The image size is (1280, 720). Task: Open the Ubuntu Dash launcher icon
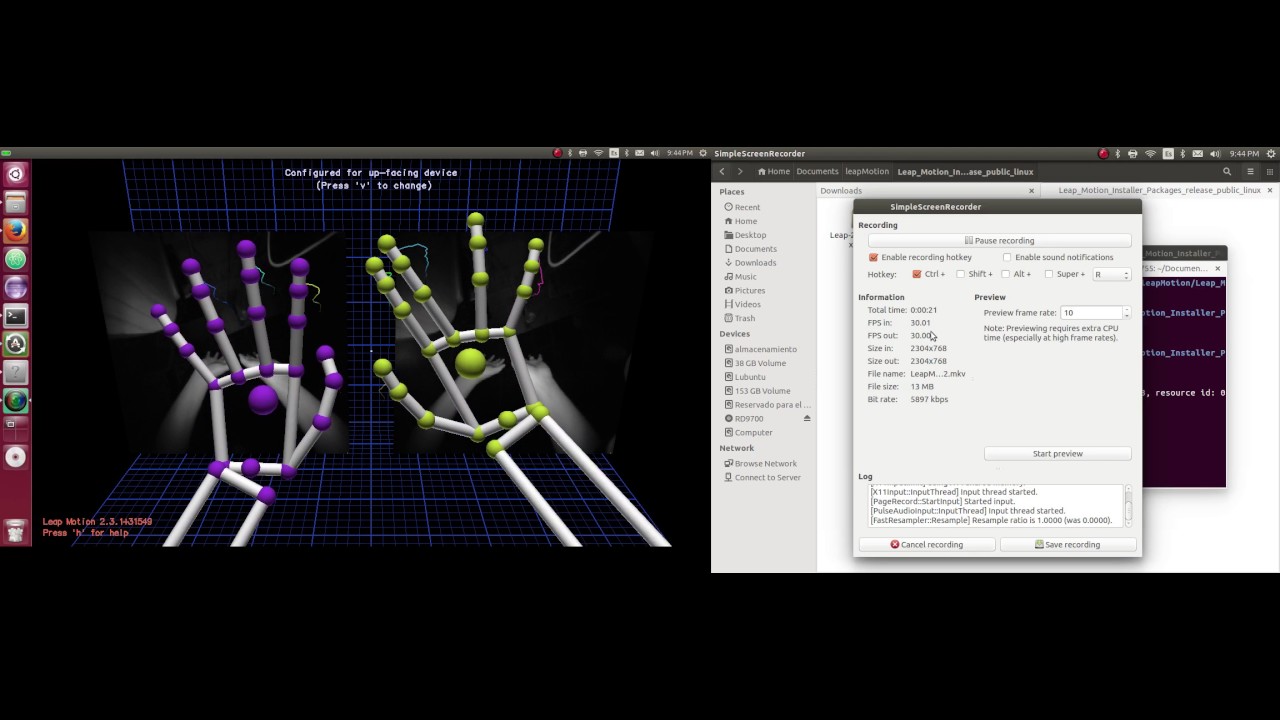click(x=15, y=174)
